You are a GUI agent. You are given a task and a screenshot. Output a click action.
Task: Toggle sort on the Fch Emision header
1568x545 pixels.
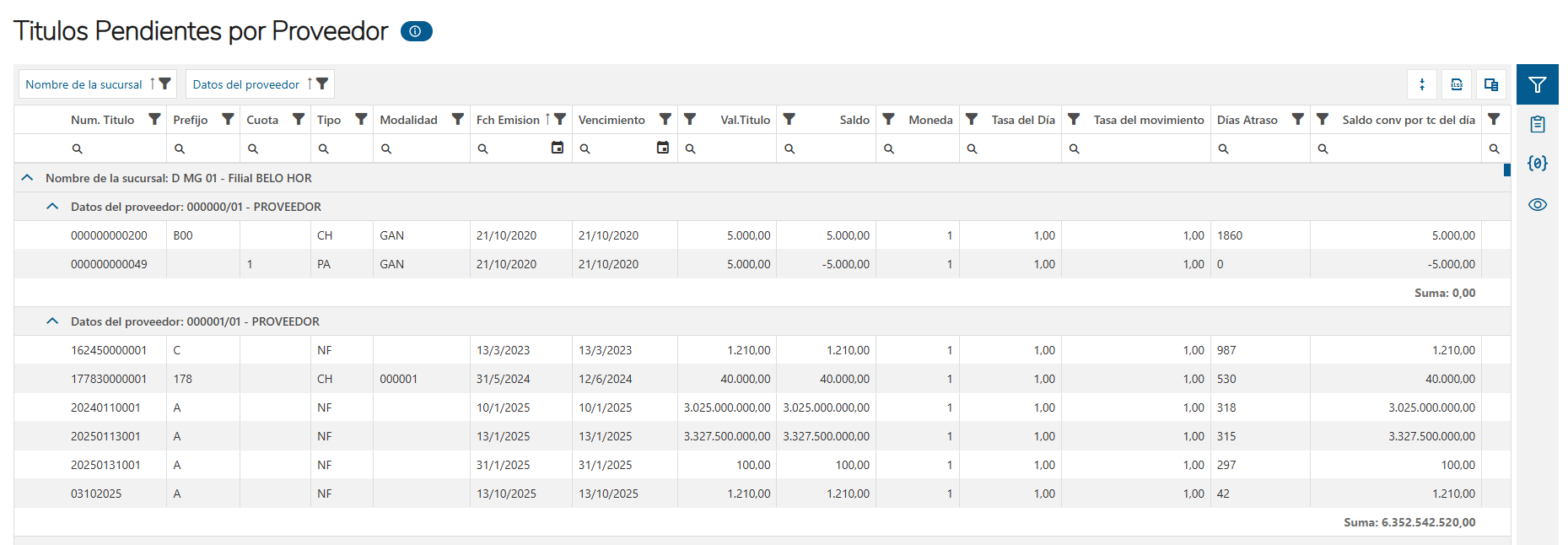508,120
